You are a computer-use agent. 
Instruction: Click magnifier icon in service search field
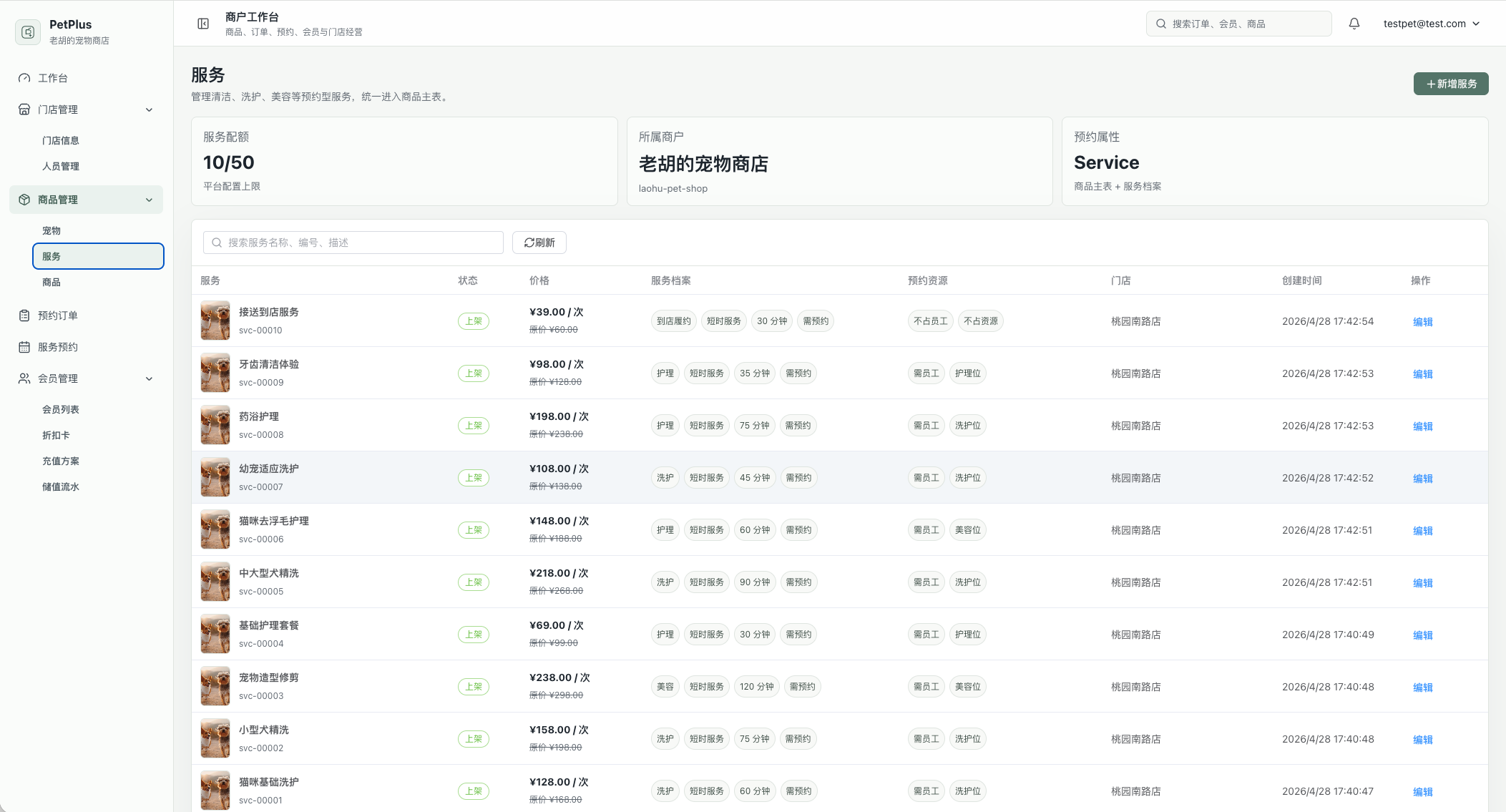(217, 243)
